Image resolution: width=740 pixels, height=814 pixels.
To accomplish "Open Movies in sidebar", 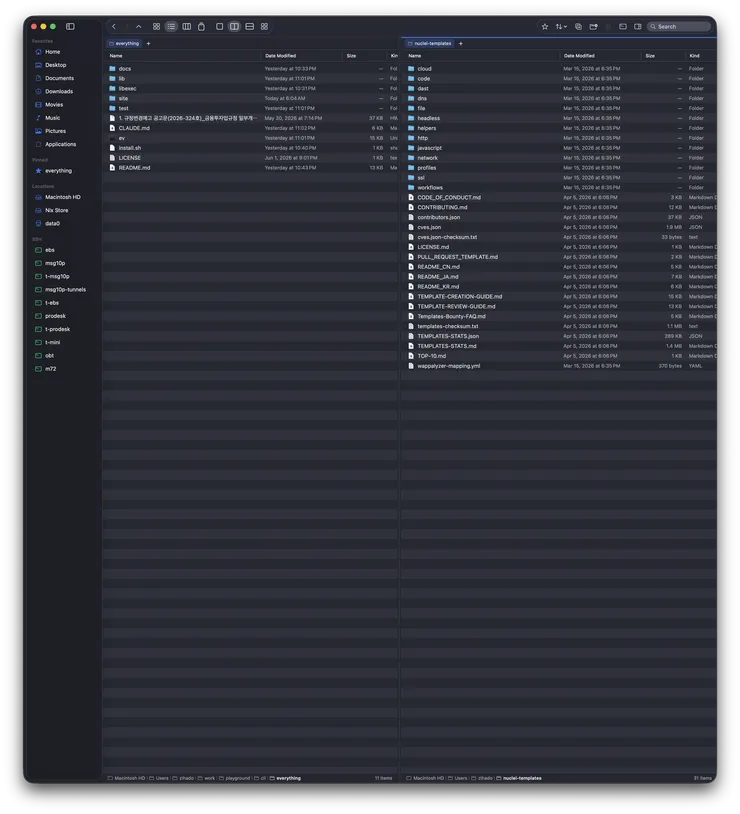I will pyautogui.click(x=54, y=105).
